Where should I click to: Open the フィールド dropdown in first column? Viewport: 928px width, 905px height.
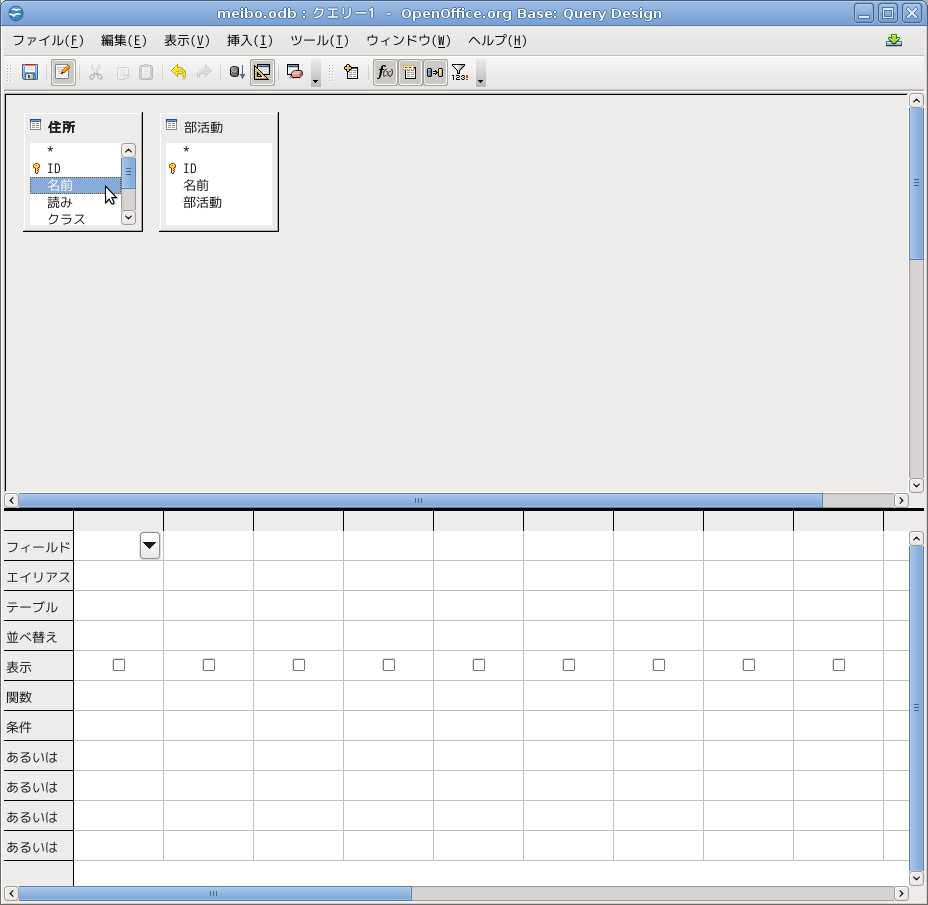(150, 546)
